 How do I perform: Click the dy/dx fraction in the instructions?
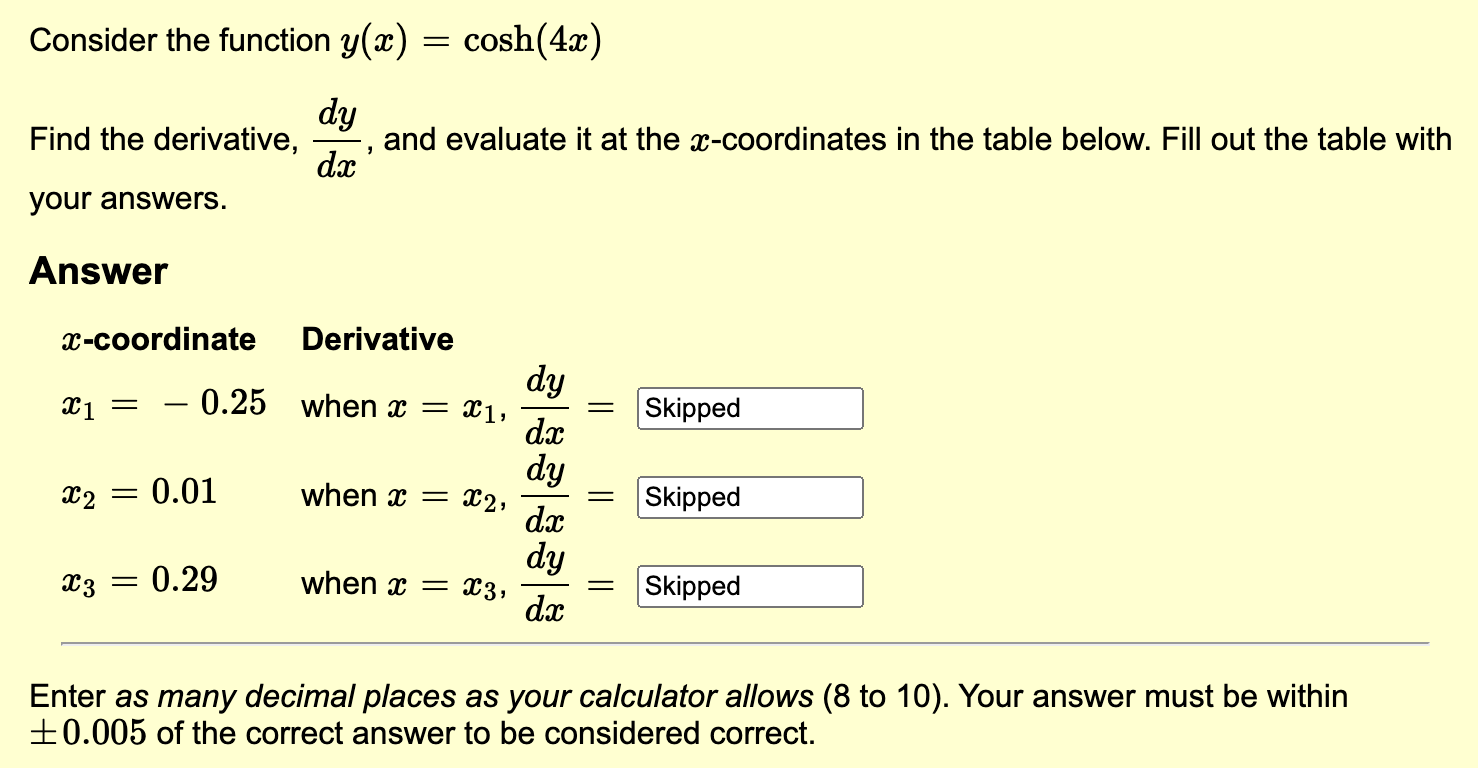pos(337,139)
